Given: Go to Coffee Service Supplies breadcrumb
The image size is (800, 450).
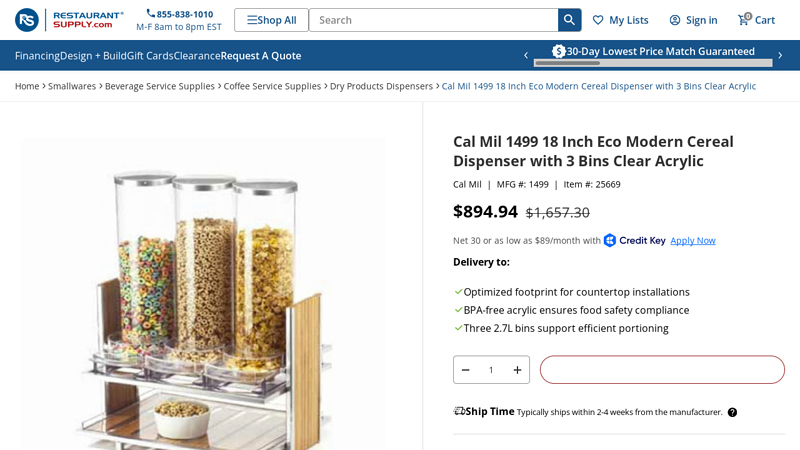Looking at the screenshot, I should [x=272, y=86].
